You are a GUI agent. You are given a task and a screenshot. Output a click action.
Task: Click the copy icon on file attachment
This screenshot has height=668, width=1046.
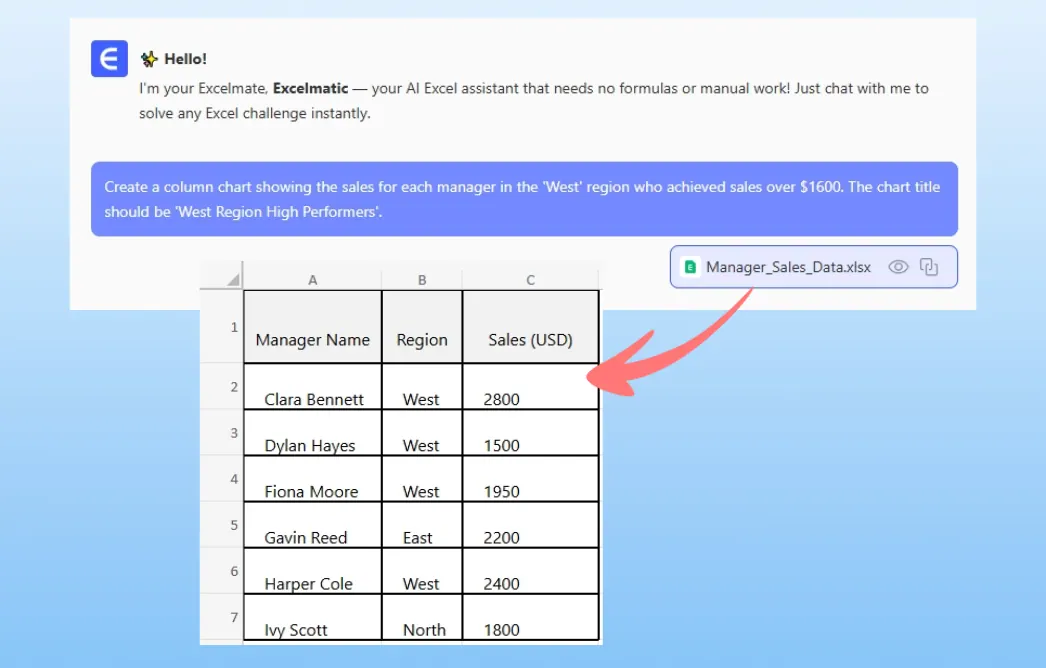(x=929, y=267)
